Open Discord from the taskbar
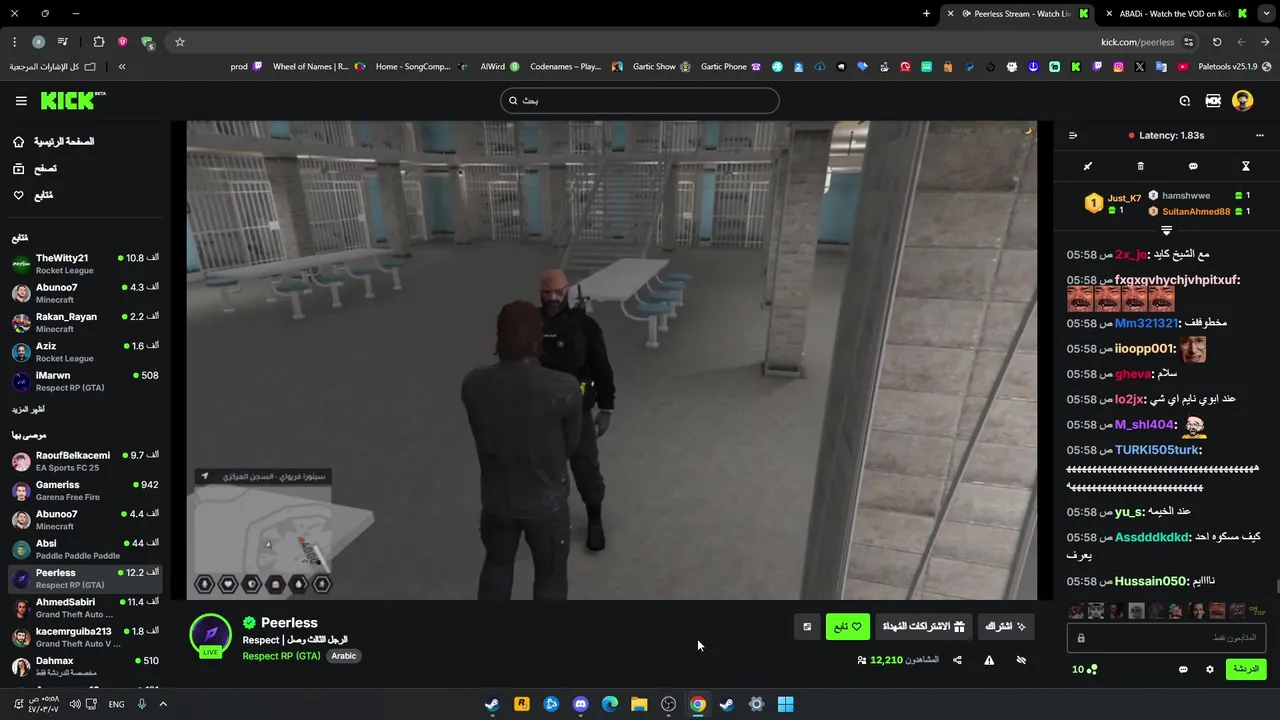 coord(580,704)
